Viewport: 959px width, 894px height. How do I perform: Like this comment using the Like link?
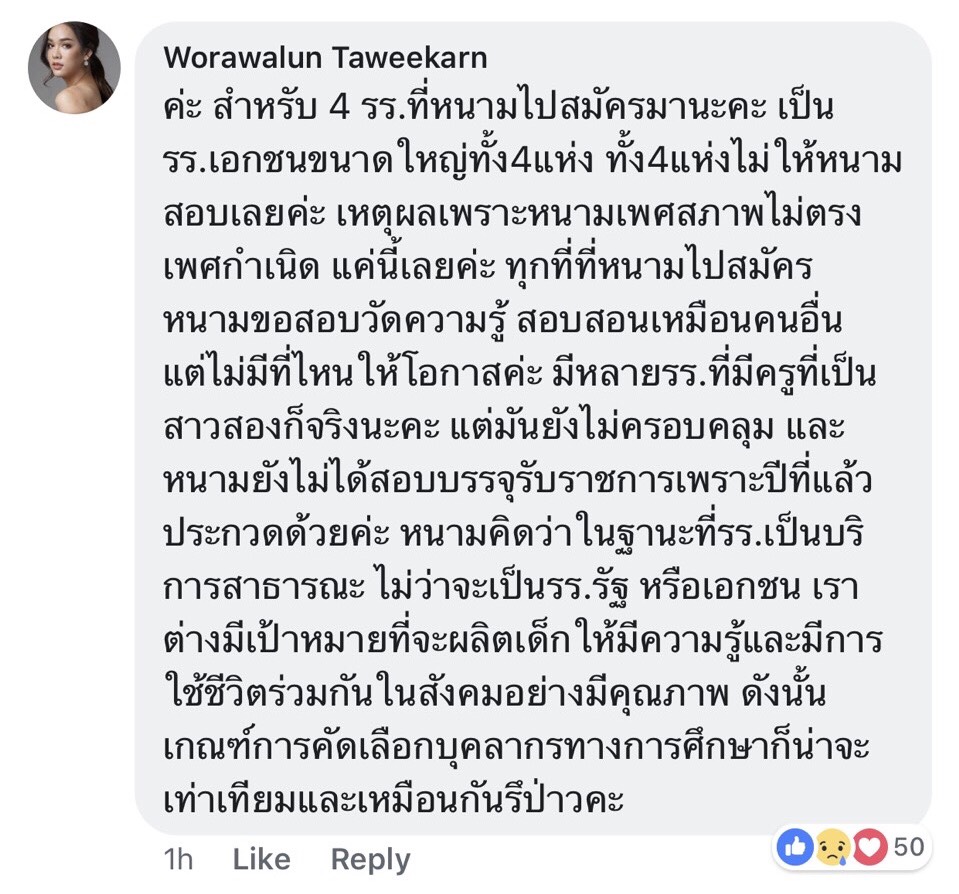262,859
